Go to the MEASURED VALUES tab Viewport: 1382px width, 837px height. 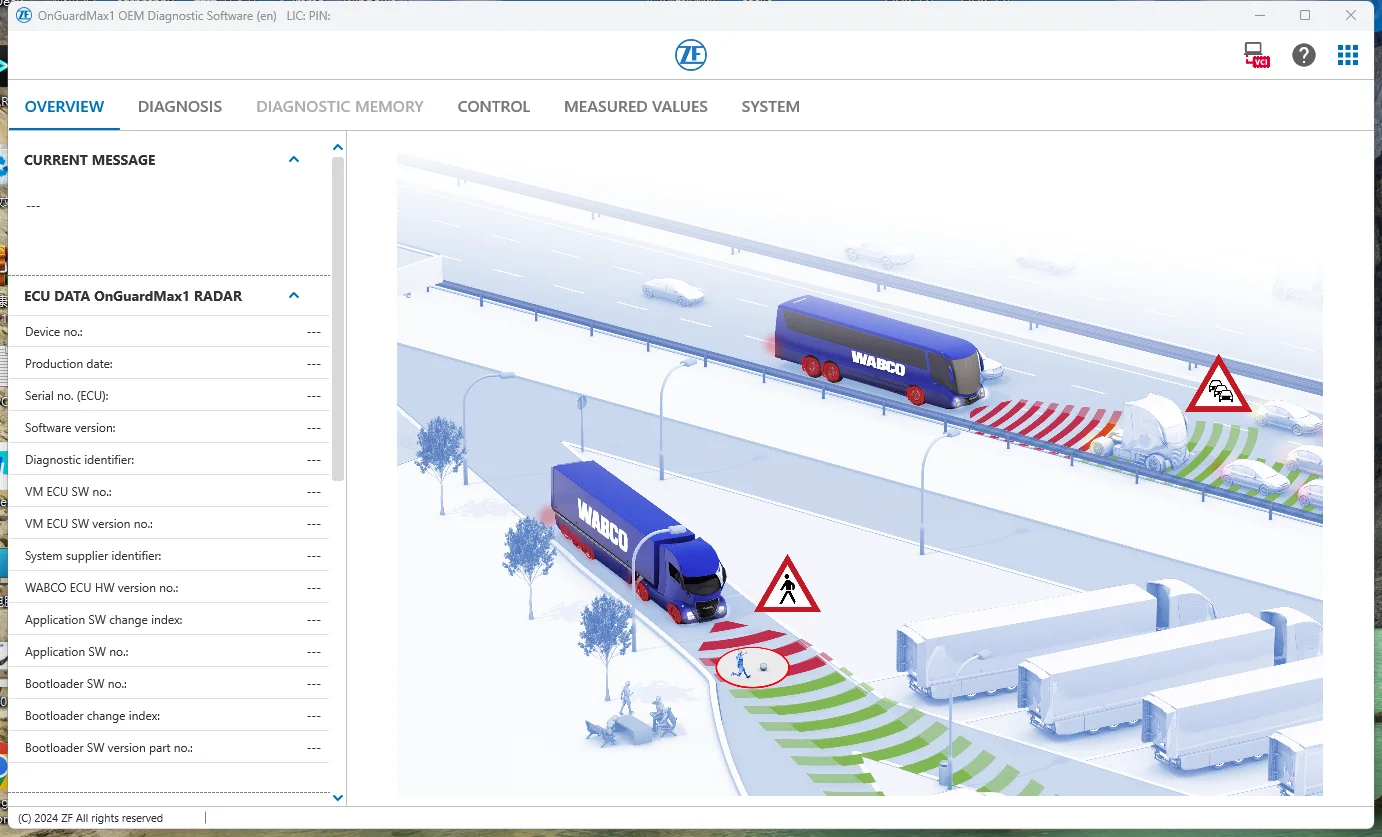point(636,106)
